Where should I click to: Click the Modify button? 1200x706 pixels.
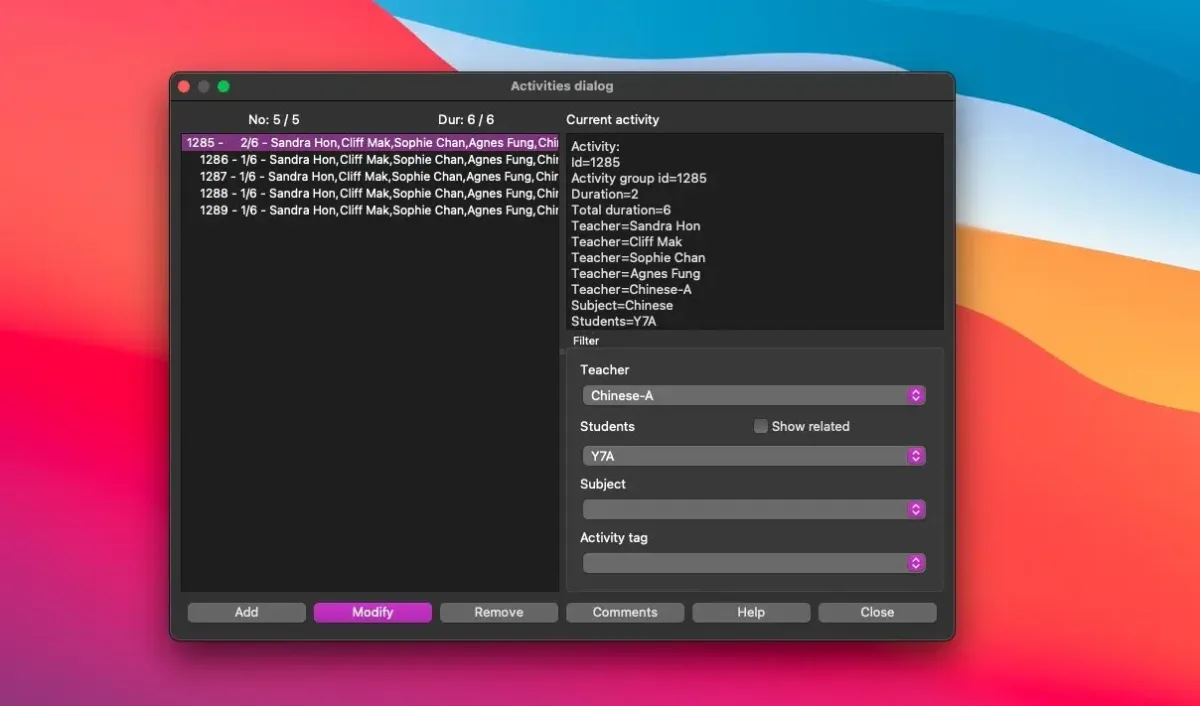[x=372, y=612]
